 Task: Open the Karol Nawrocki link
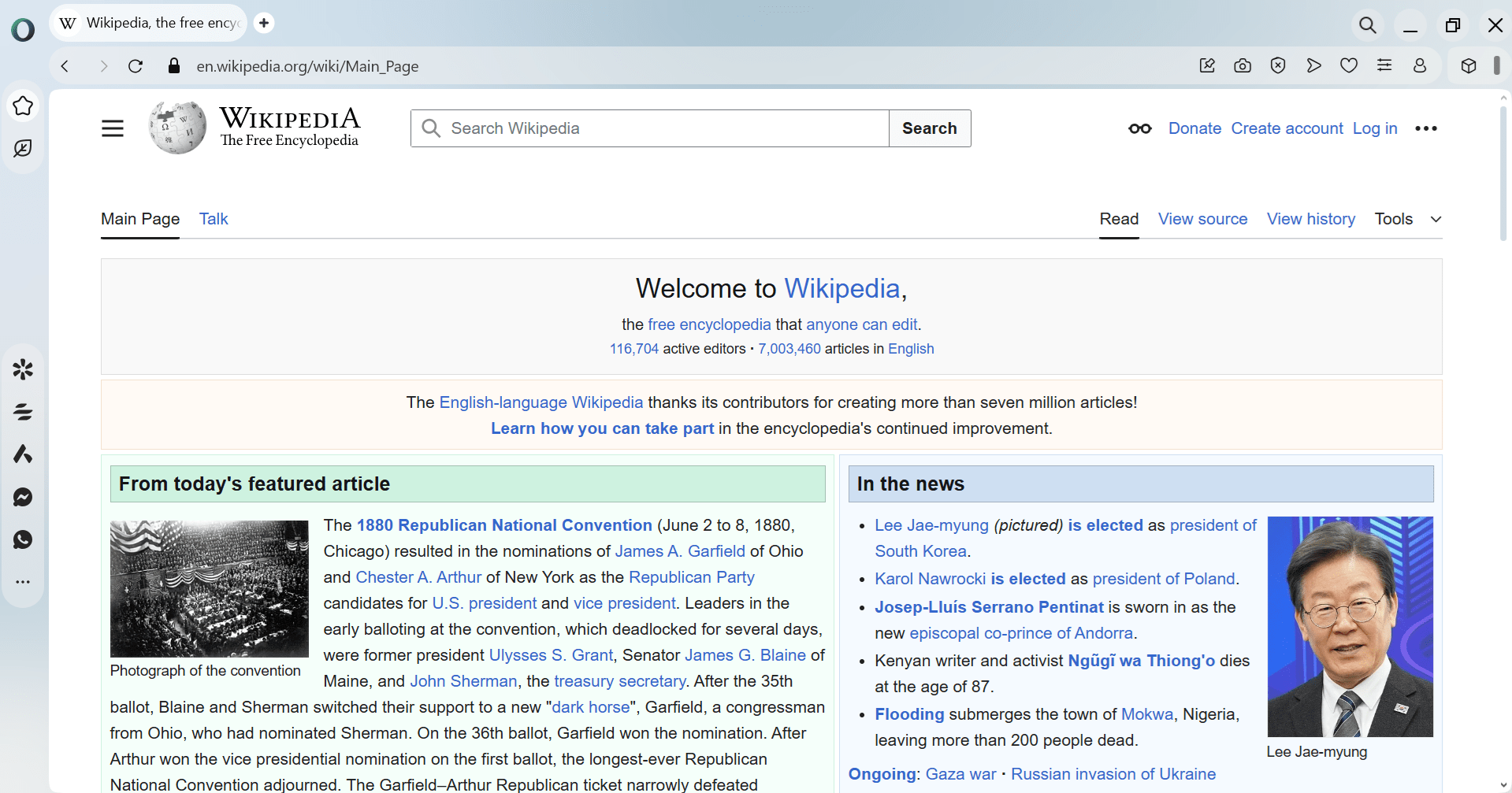pyautogui.click(x=930, y=579)
